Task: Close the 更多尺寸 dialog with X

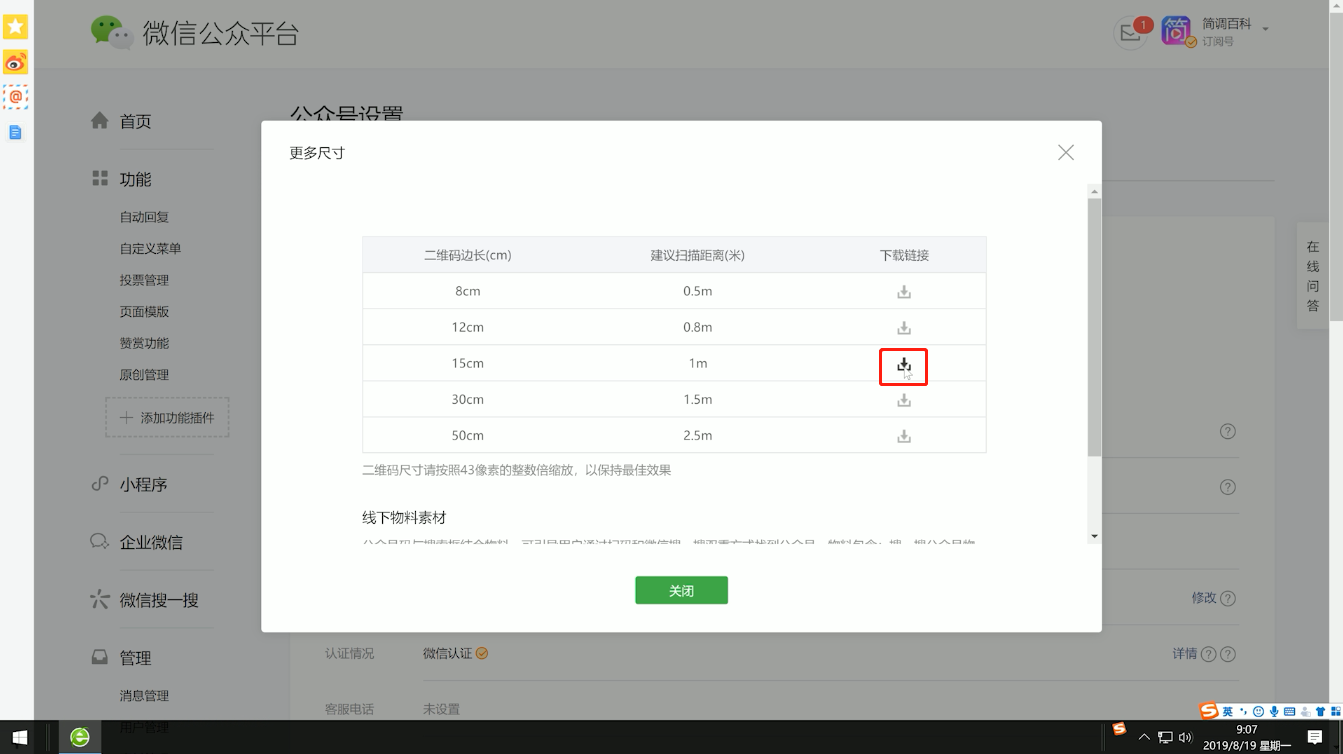Action: (1066, 152)
